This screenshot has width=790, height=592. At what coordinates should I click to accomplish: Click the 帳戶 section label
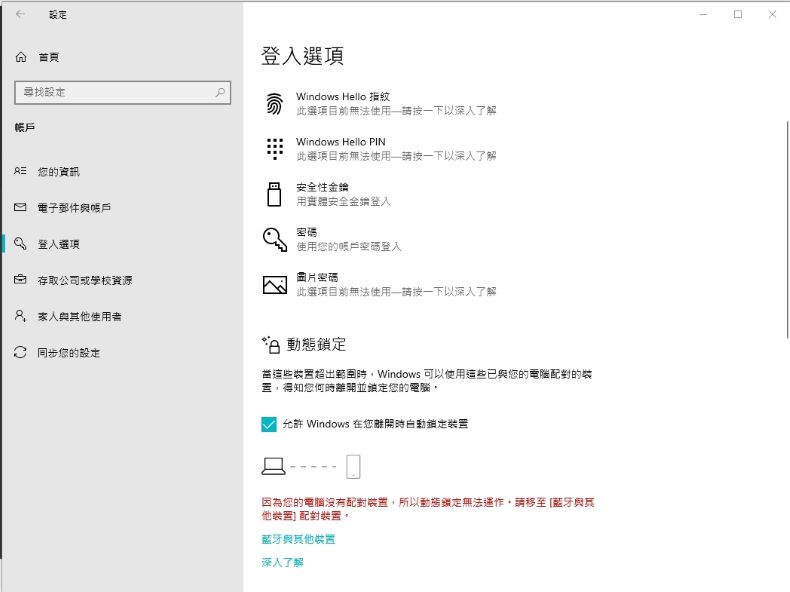coord(25,127)
